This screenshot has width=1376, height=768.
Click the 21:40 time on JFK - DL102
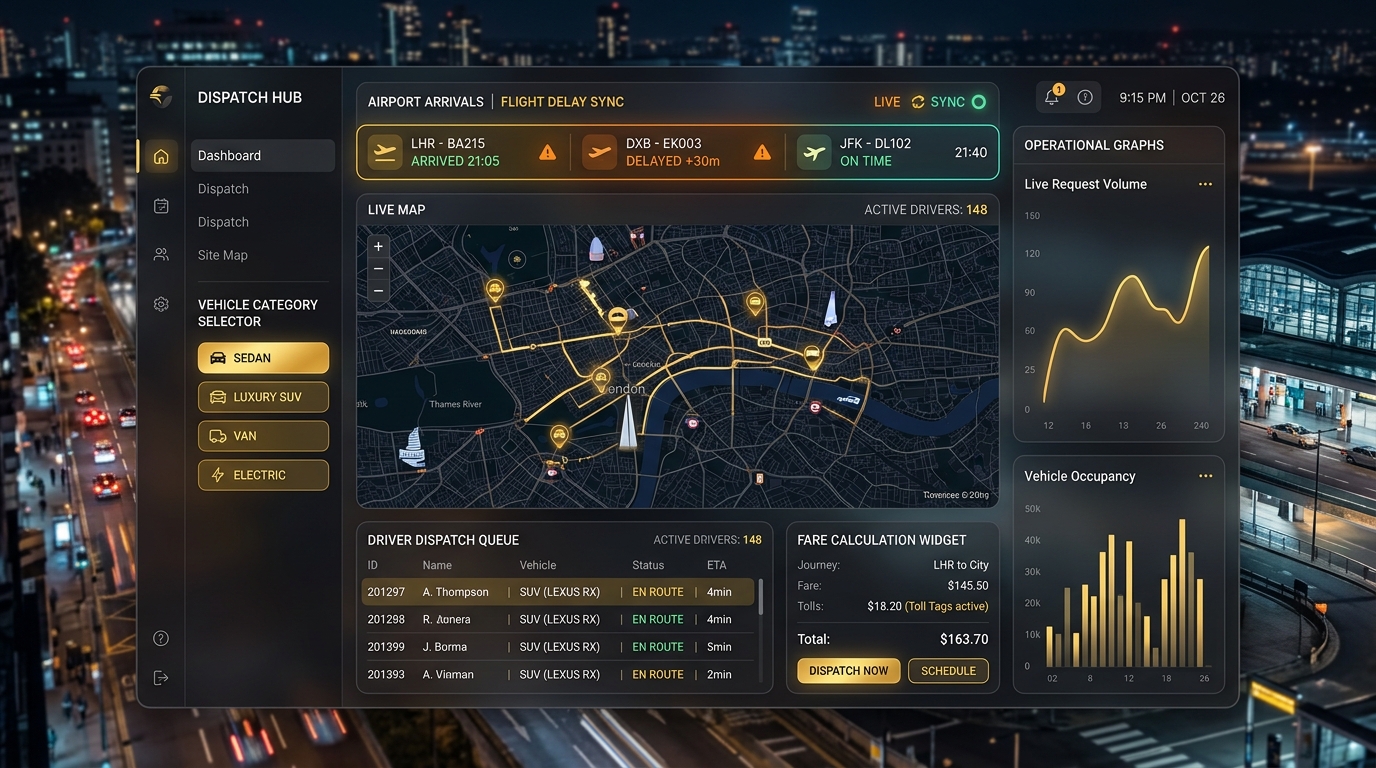971,153
